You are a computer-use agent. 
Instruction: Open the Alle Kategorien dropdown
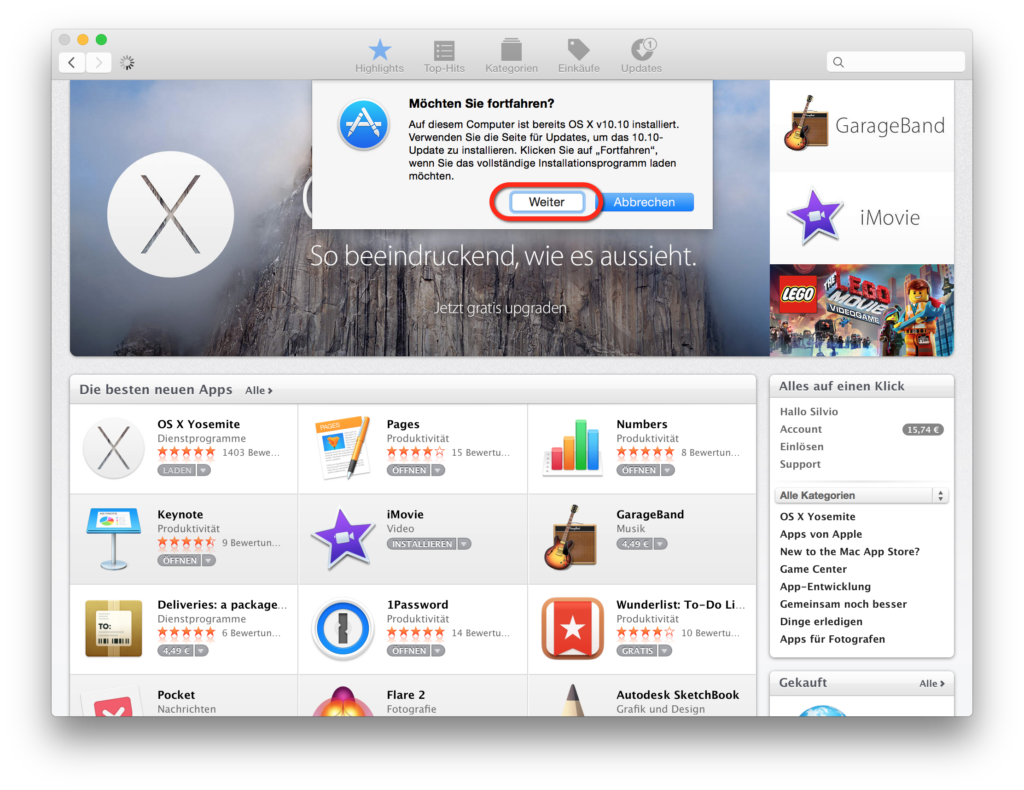[861, 496]
